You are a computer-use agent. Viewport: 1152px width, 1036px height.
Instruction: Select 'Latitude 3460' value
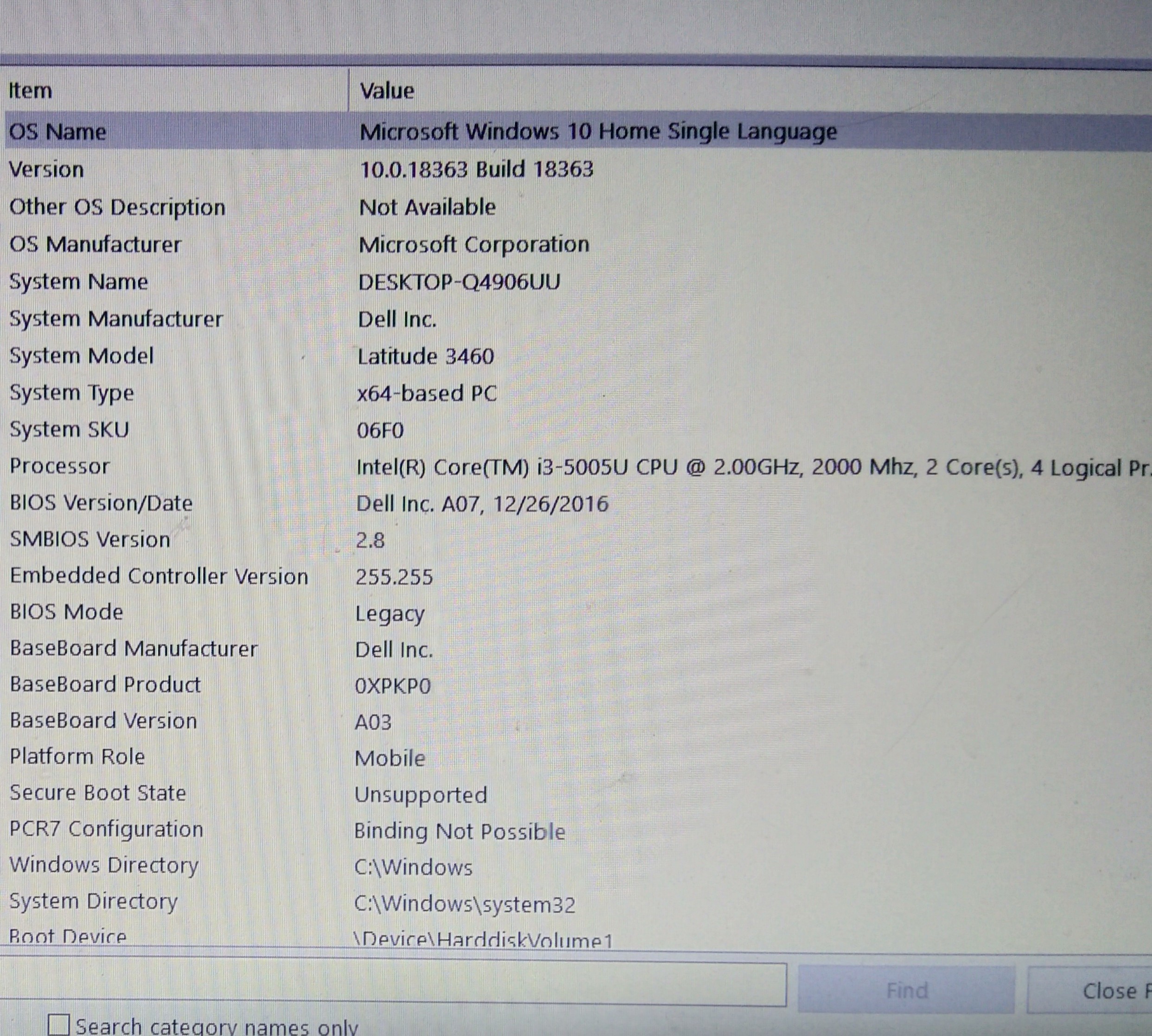(426, 356)
